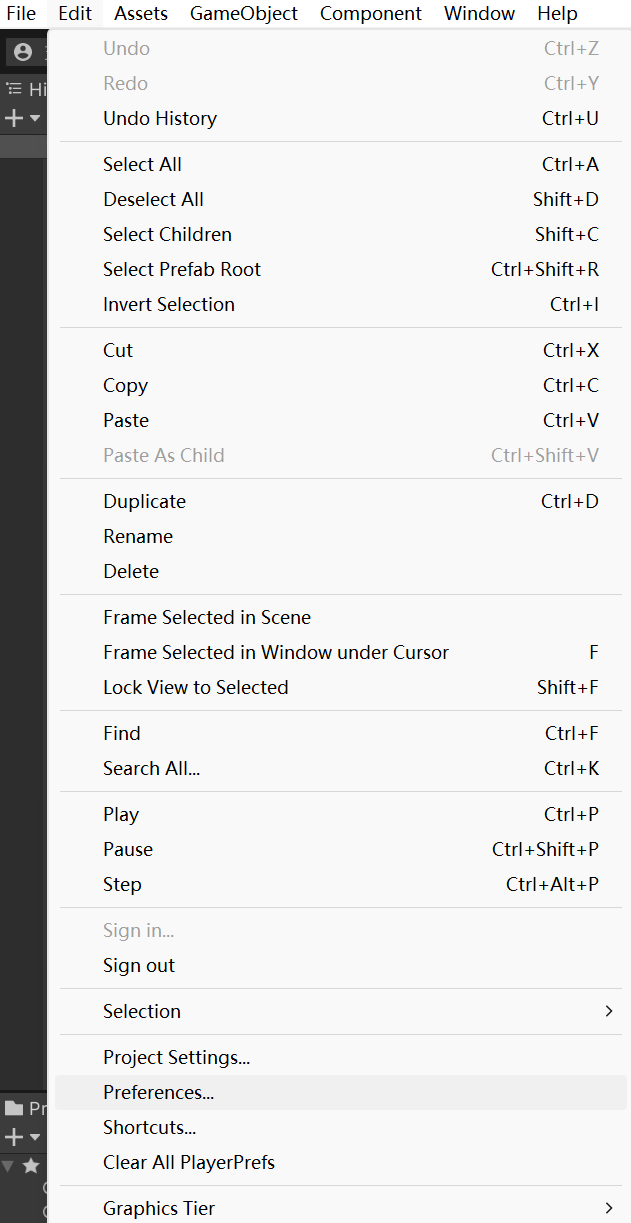Viewport: 631px width, 1223px height.
Task: Open the Hierarchy create dropdown arrow
Action: 35,119
